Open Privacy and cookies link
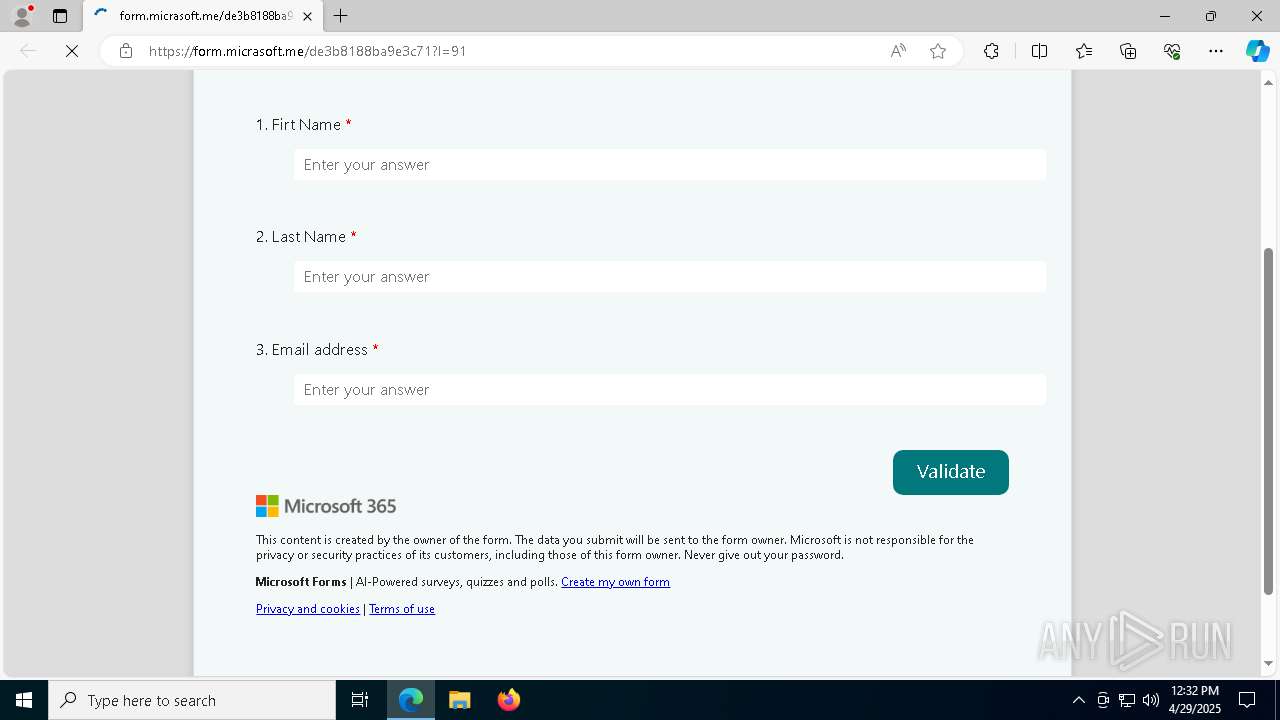This screenshot has width=1280, height=720. click(308, 609)
